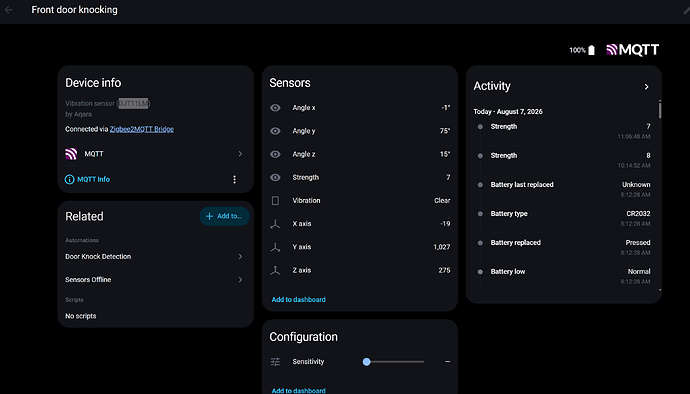Image resolution: width=690 pixels, height=394 pixels.
Task: Open Door Knock Detection automation chevron
Action: tap(240, 256)
